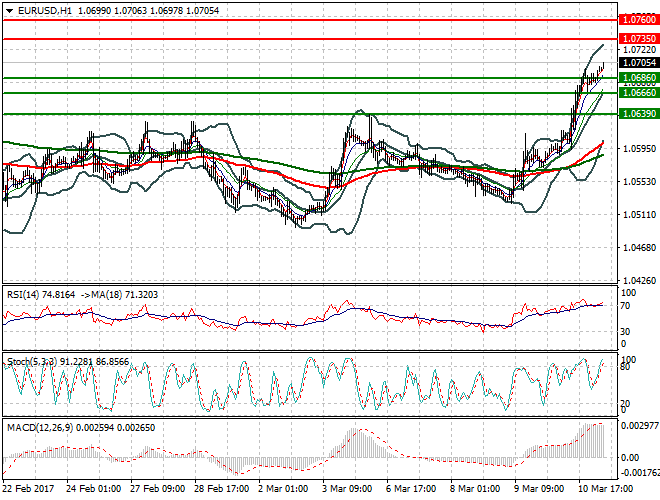
Task: Select the 1.07350 red price level label
Action: [639, 39]
